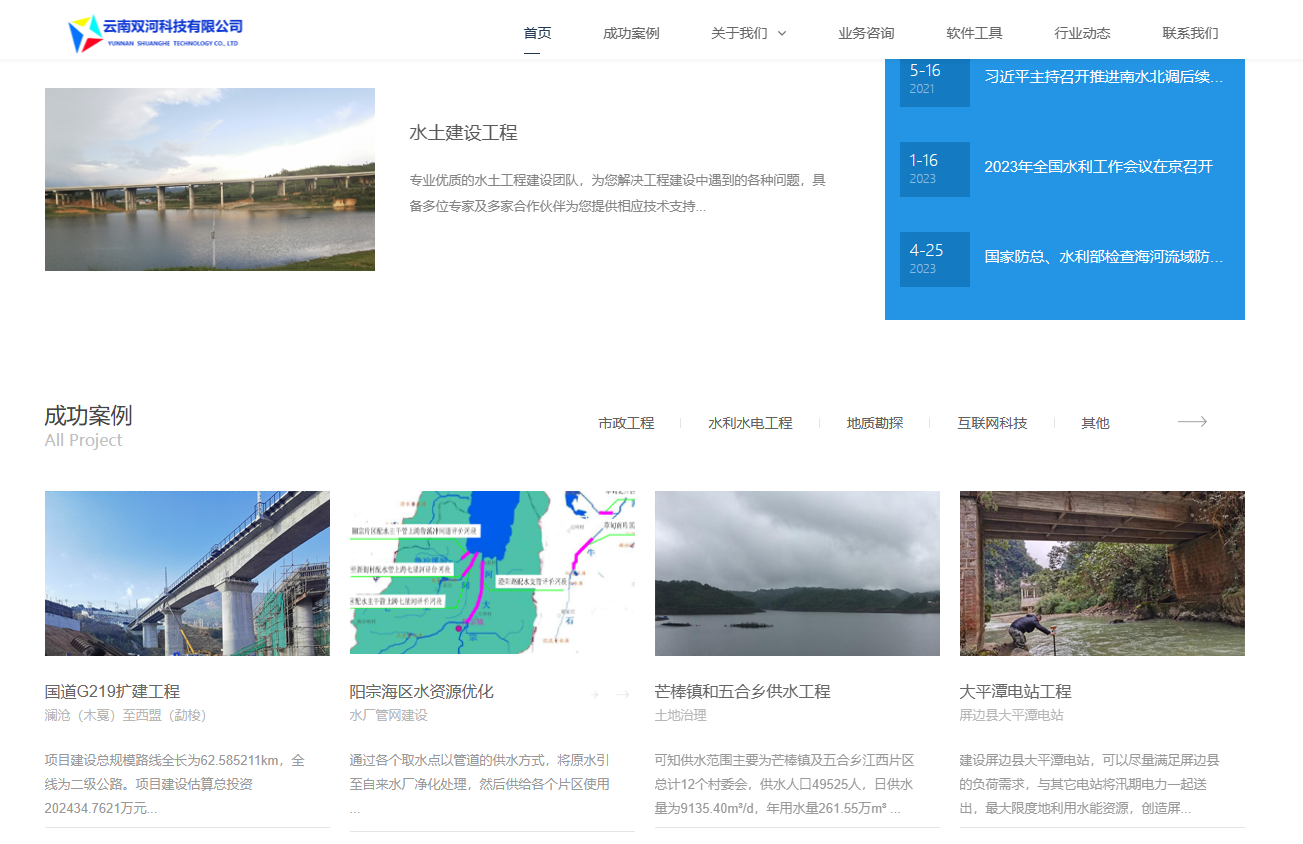Expand the 关于我们 menu chevron
Screen dimensions: 1303x844
tap(782, 33)
